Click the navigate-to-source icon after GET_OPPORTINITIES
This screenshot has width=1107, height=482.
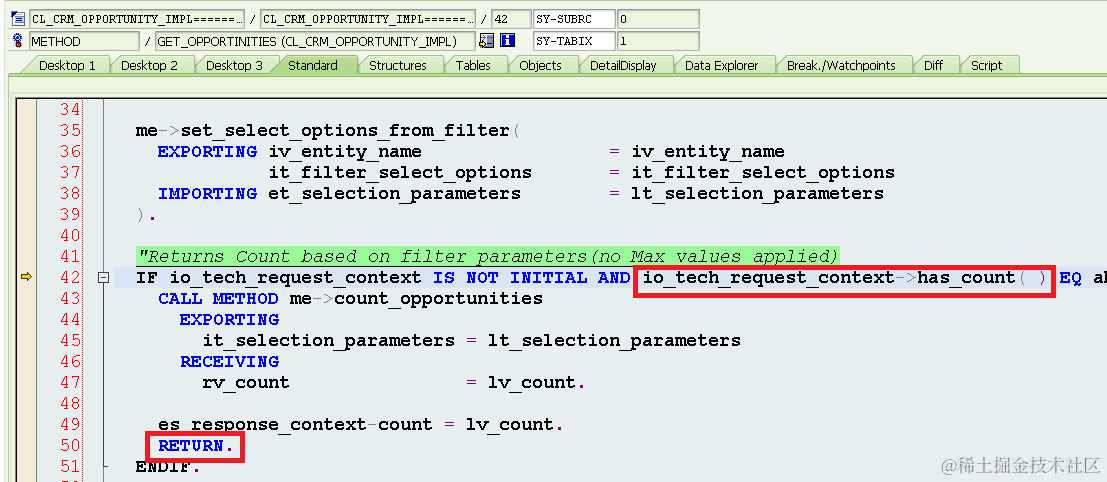point(486,41)
